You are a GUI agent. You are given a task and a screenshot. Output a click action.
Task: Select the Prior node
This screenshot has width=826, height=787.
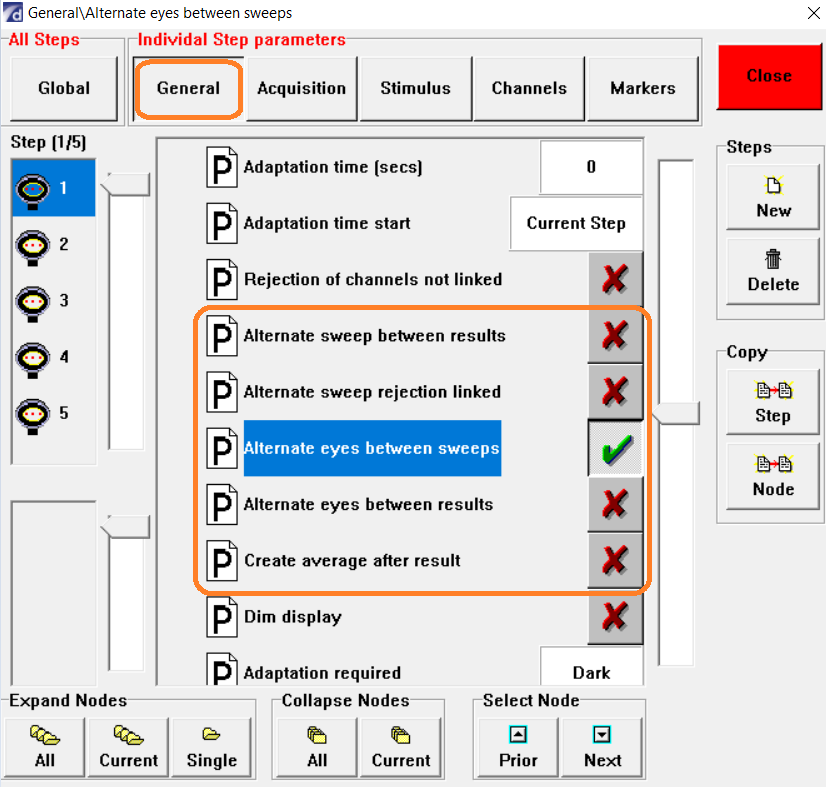point(518,747)
